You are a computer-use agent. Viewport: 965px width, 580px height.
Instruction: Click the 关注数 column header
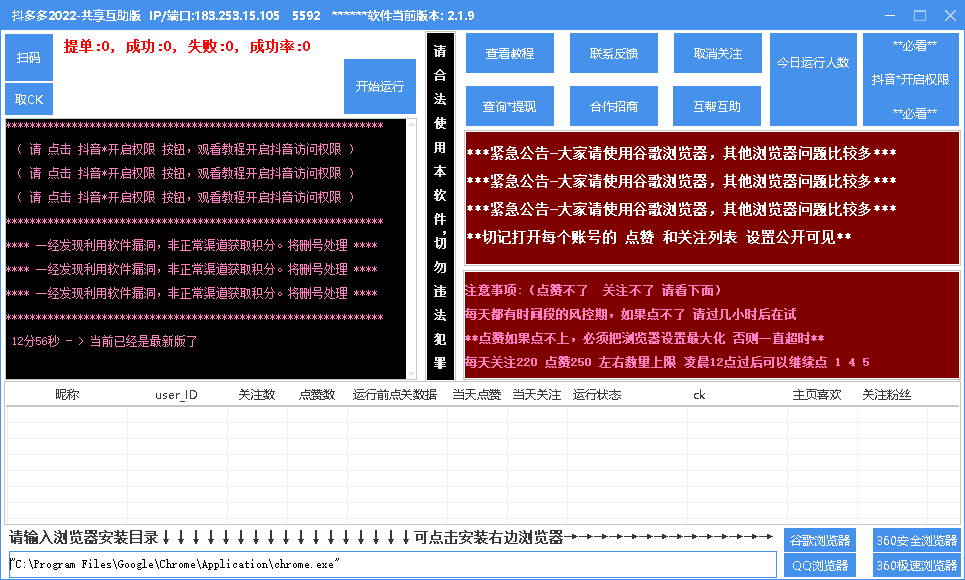(257, 395)
